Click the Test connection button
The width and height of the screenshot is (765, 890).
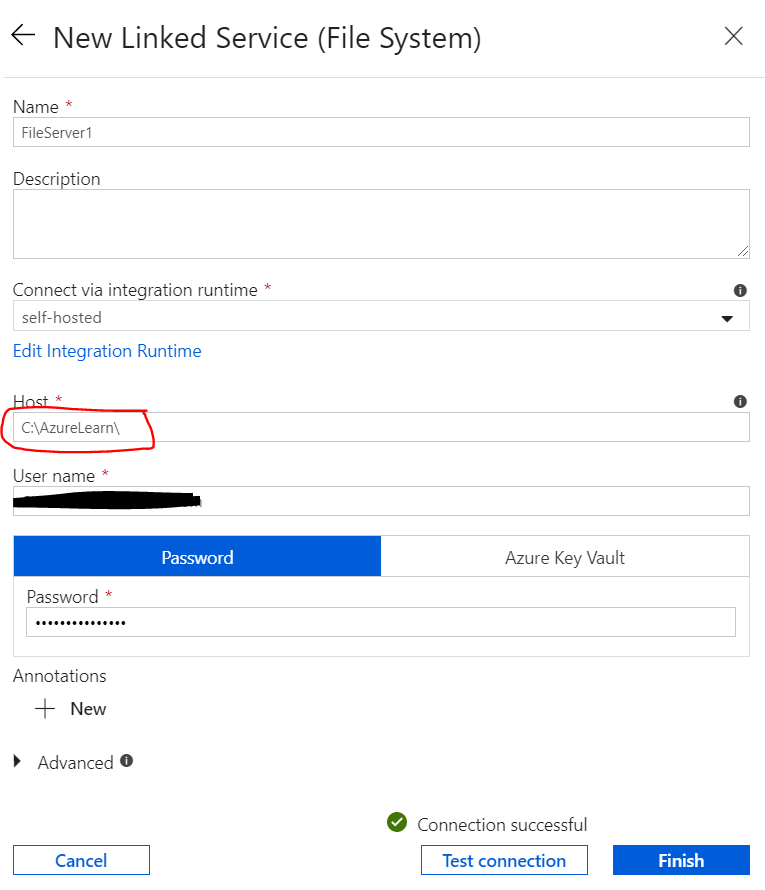point(504,860)
